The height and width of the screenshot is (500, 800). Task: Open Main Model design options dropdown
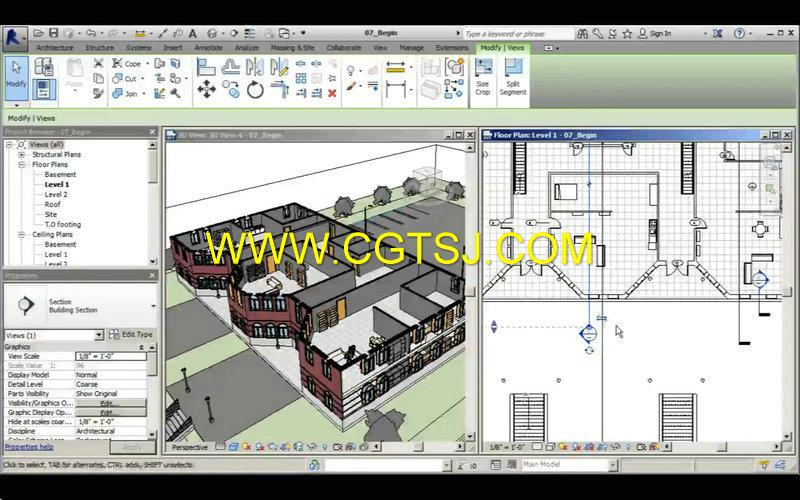(613, 465)
